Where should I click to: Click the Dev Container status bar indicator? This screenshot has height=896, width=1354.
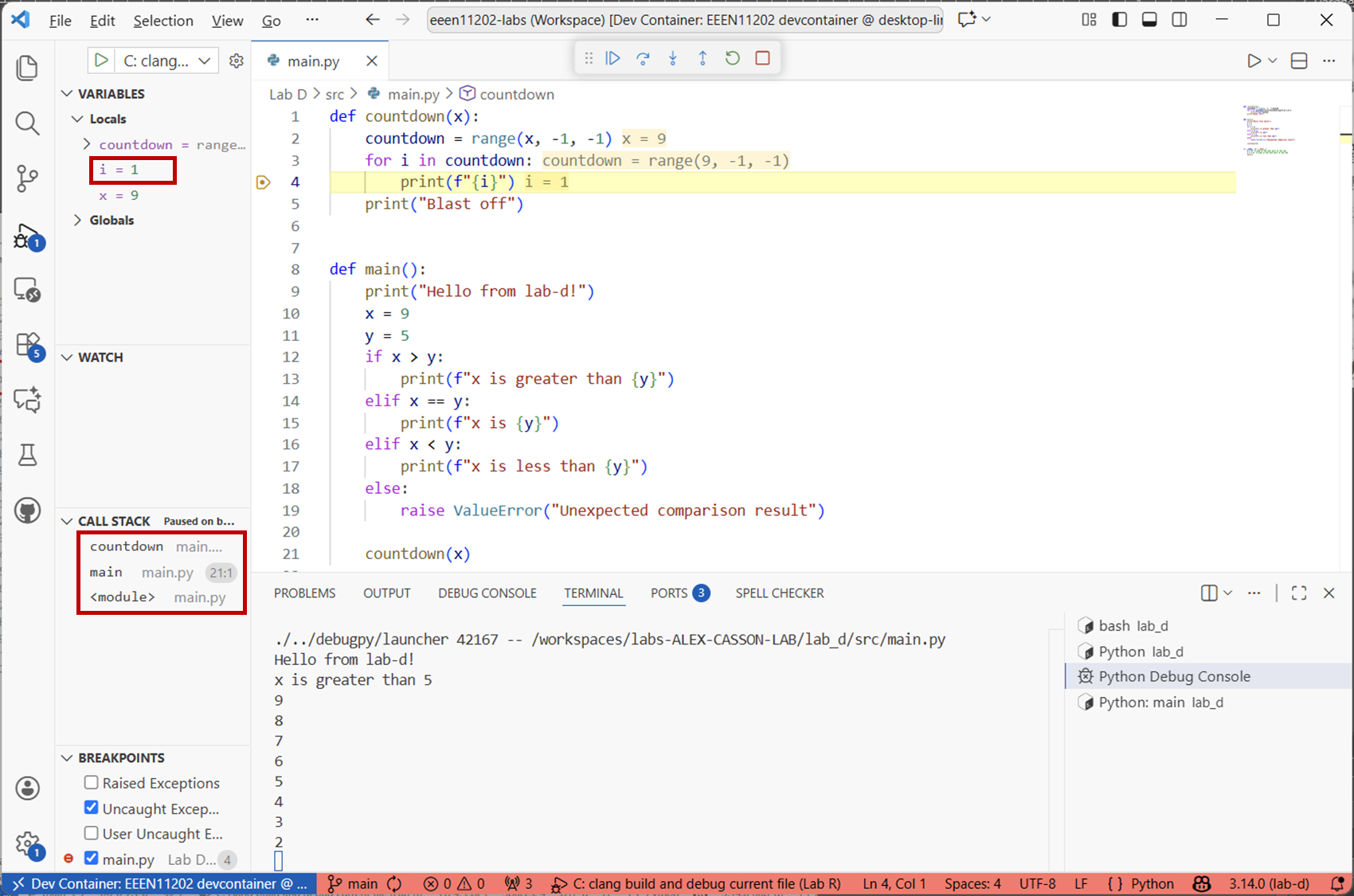click(159, 884)
